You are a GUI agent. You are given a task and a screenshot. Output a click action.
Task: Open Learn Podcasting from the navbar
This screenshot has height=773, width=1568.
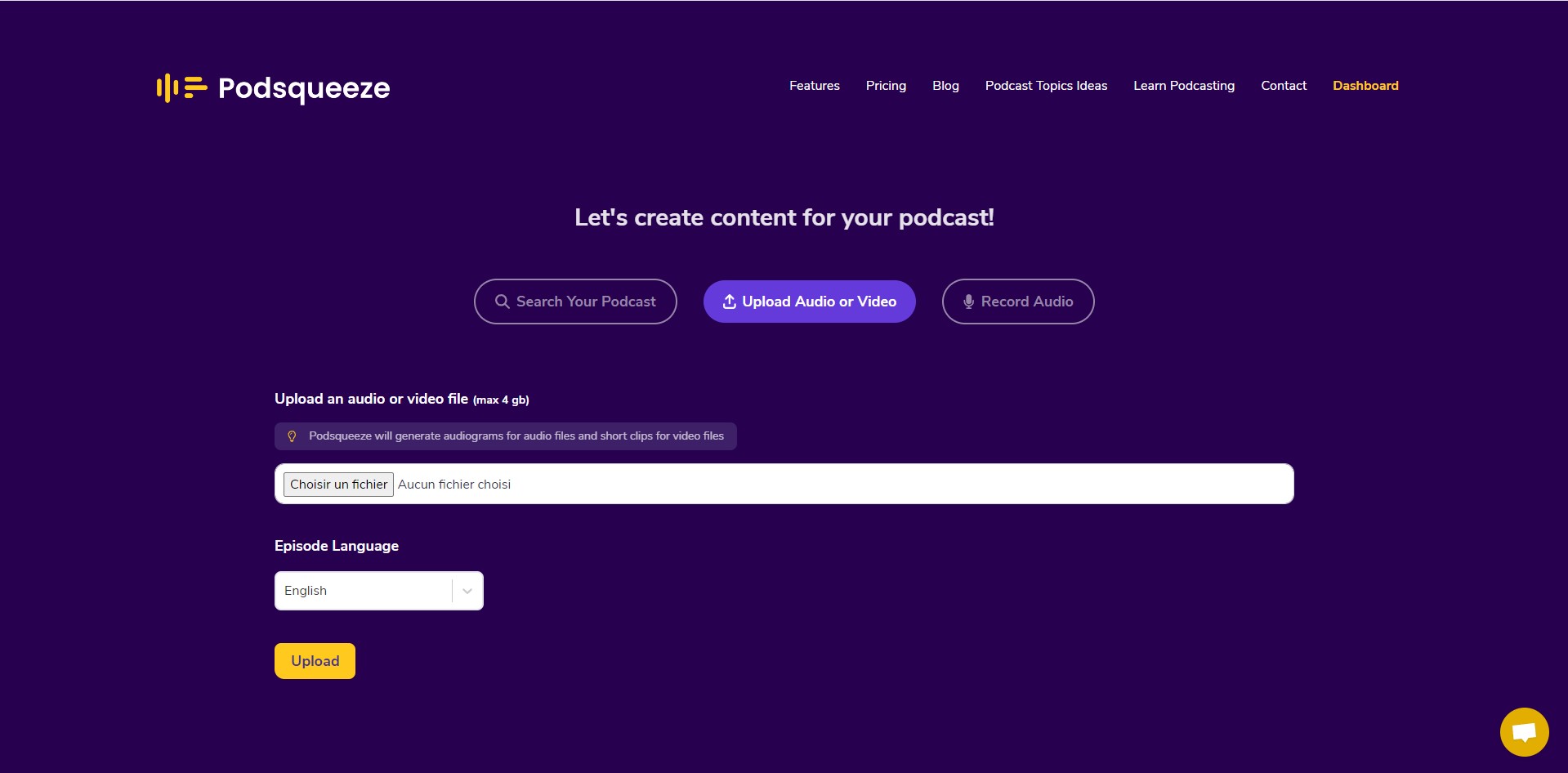click(x=1184, y=86)
